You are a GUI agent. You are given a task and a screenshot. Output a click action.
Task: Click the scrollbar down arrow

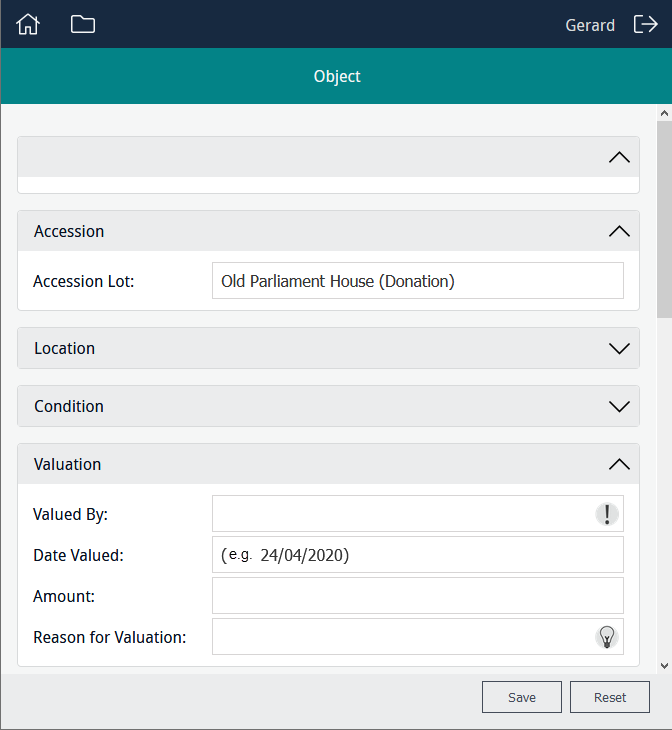(x=664, y=665)
